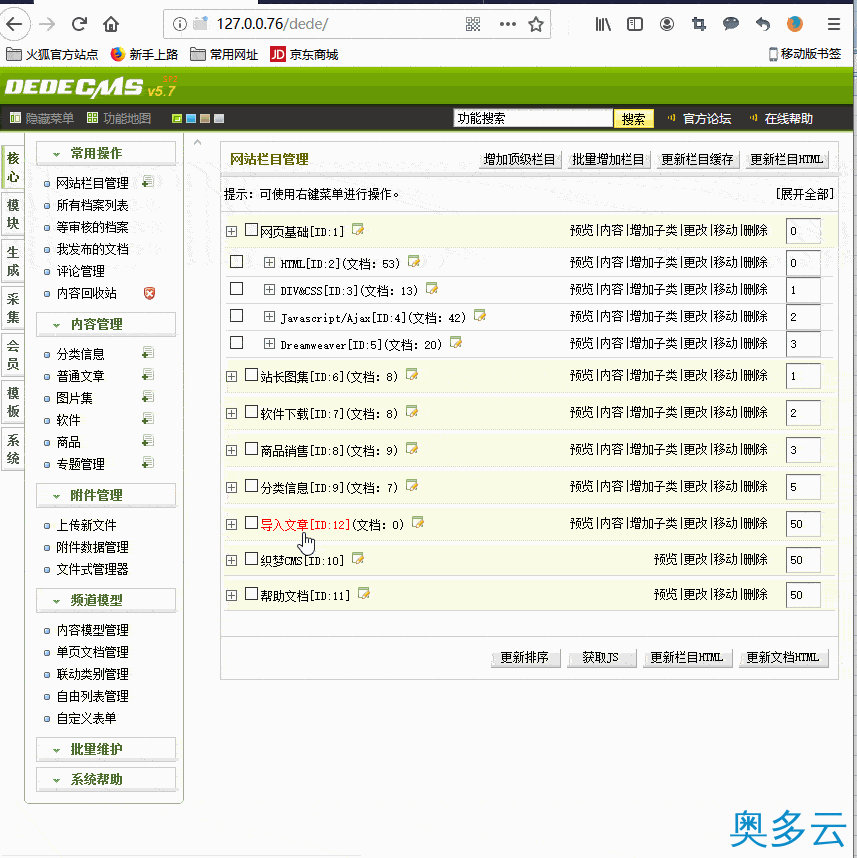857x858 pixels.
Task: Click edit icon beside HTML[ID:2]
Action: click(414, 261)
